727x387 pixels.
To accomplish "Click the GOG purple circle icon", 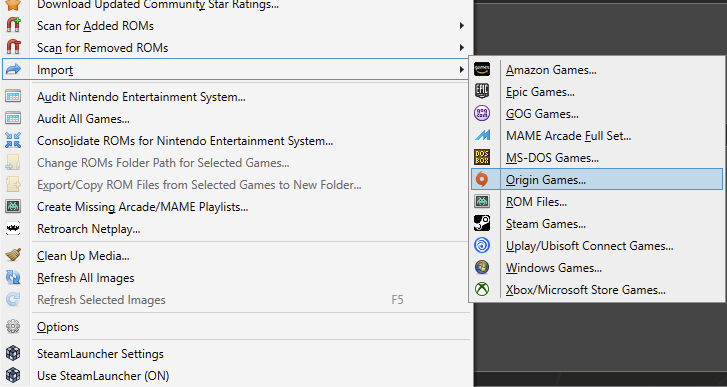I will 482,114.
